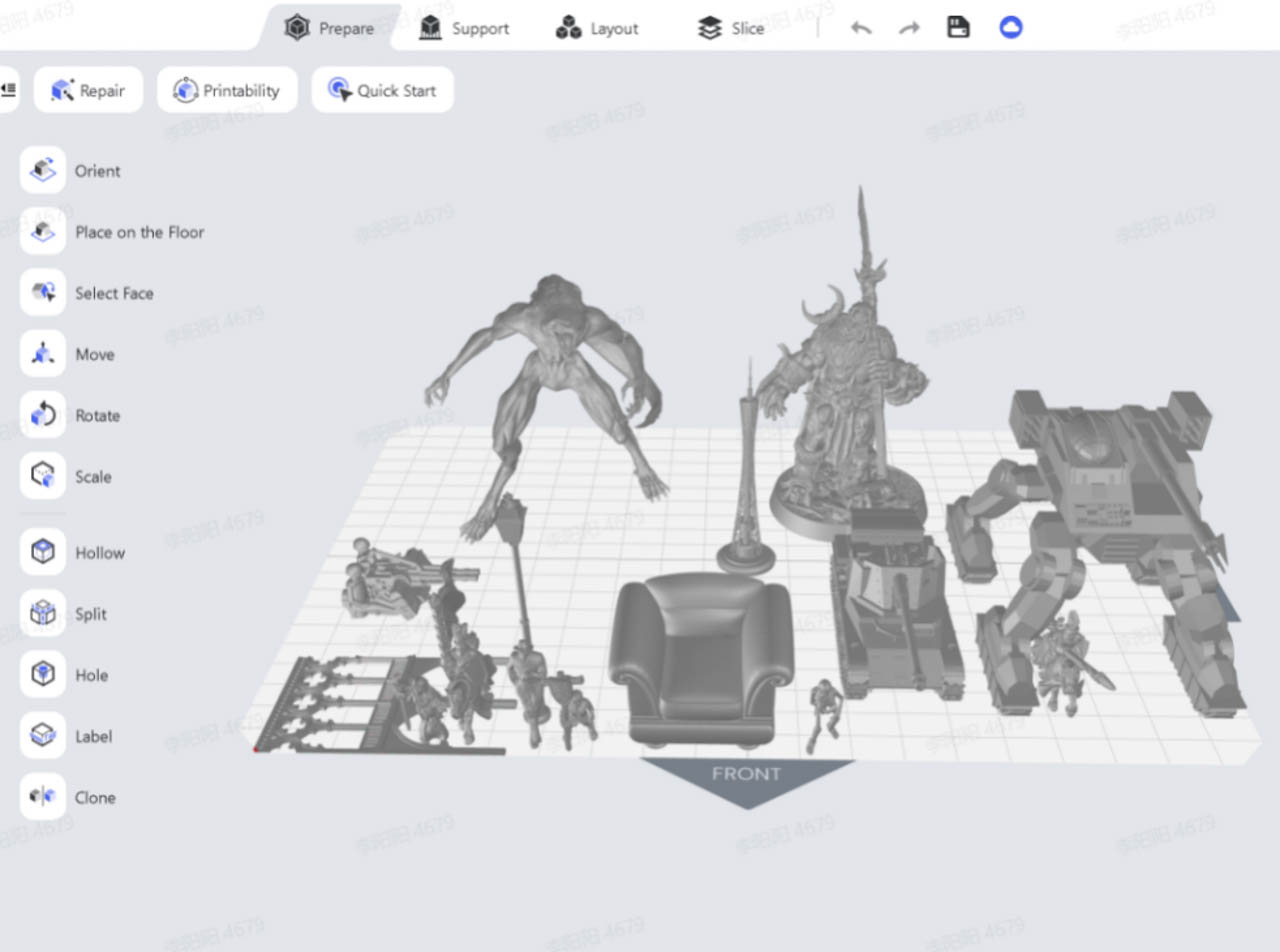
Task: Go to the Layout tab
Action: (597, 28)
